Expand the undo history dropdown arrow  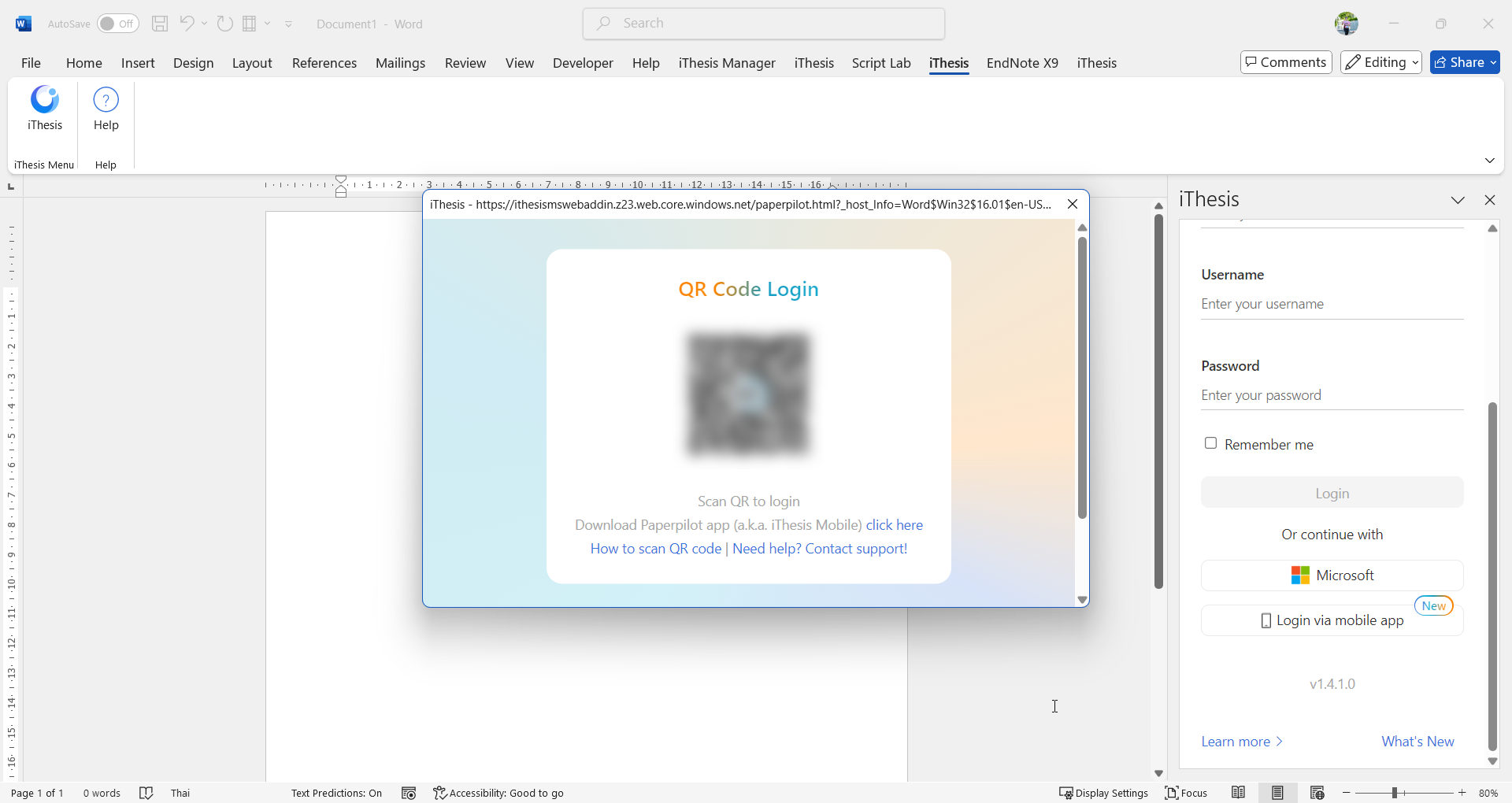pyautogui.click(x=205, y=24)
